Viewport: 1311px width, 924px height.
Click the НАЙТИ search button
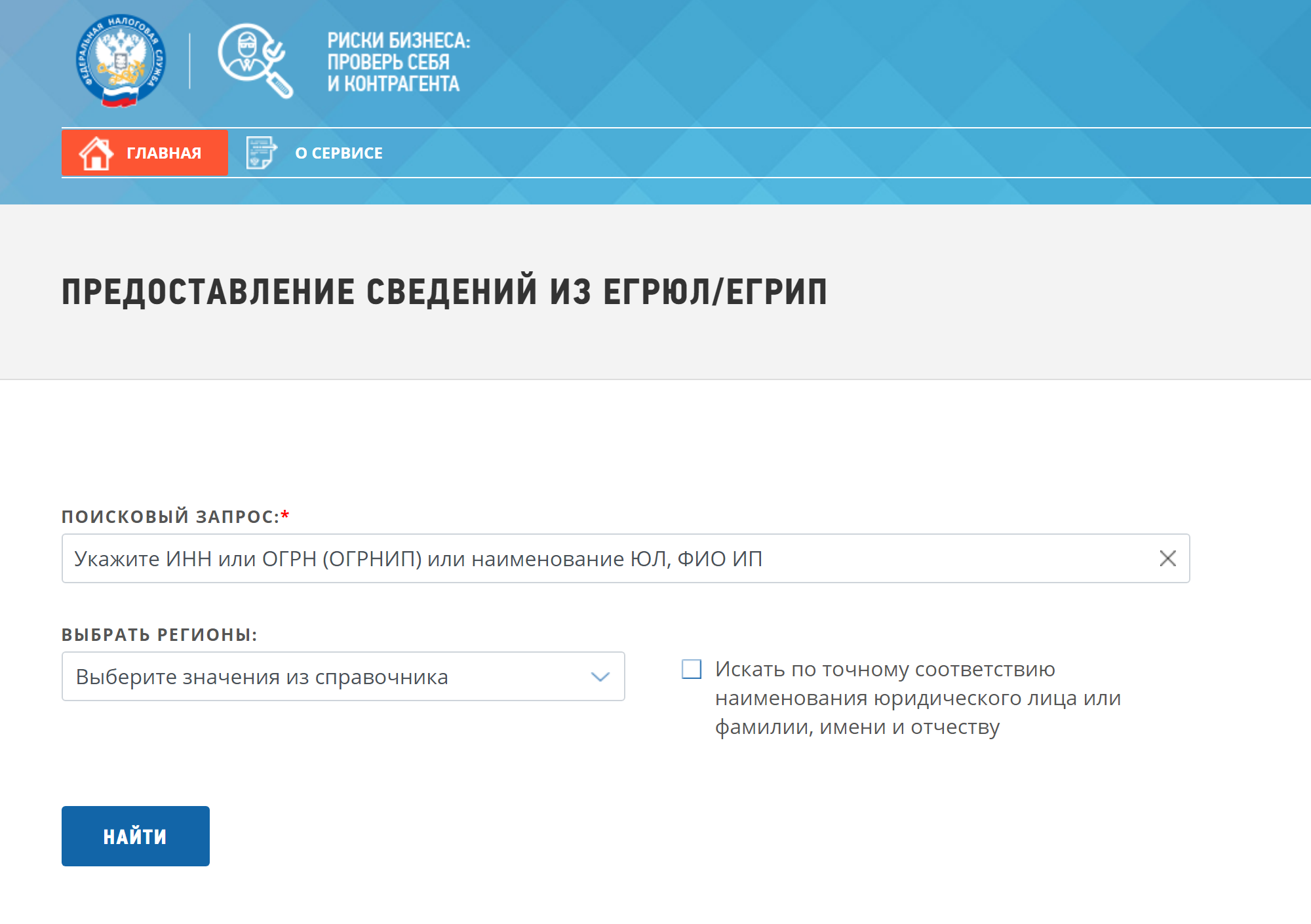click(136, 836)
